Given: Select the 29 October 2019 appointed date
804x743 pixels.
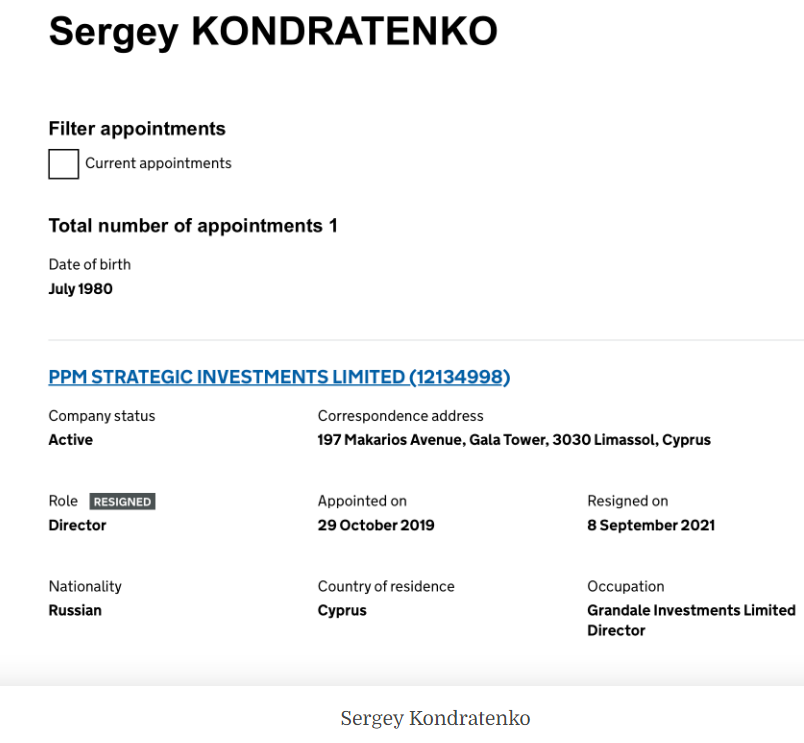Looking at the screenshot, I should point(376,525).
